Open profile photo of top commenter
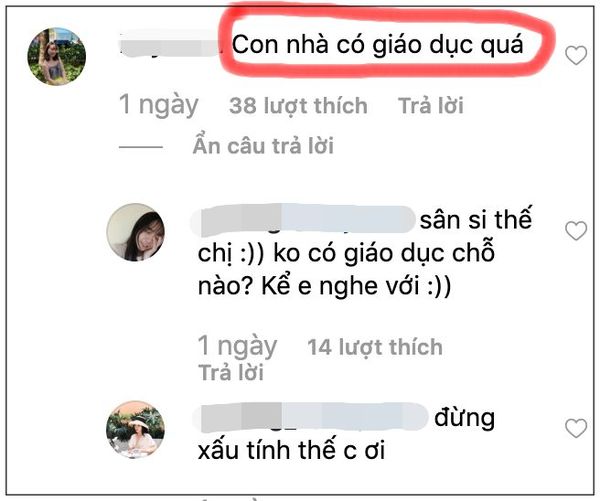600x501 pixels. (57, 56)
